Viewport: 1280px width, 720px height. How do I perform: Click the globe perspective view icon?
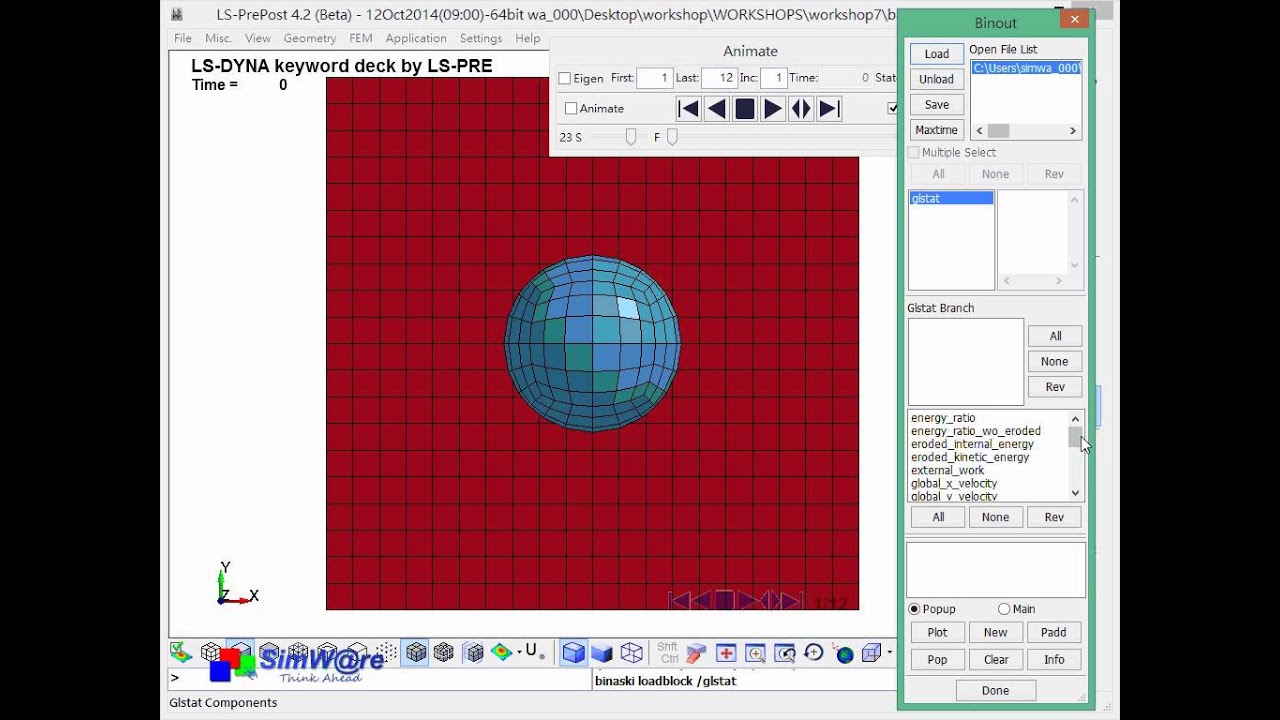[844, 654]
